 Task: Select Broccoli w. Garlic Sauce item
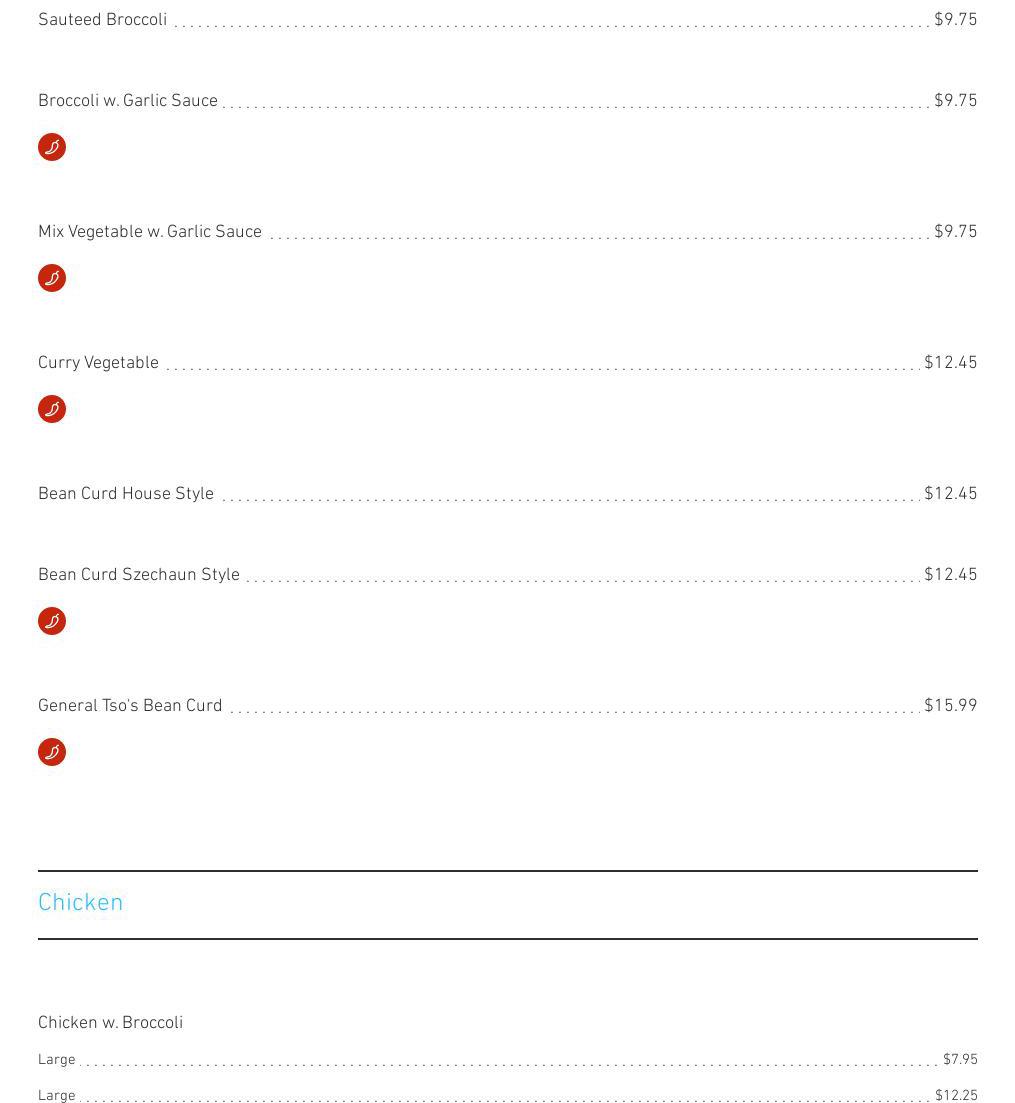tap(128, 101)
